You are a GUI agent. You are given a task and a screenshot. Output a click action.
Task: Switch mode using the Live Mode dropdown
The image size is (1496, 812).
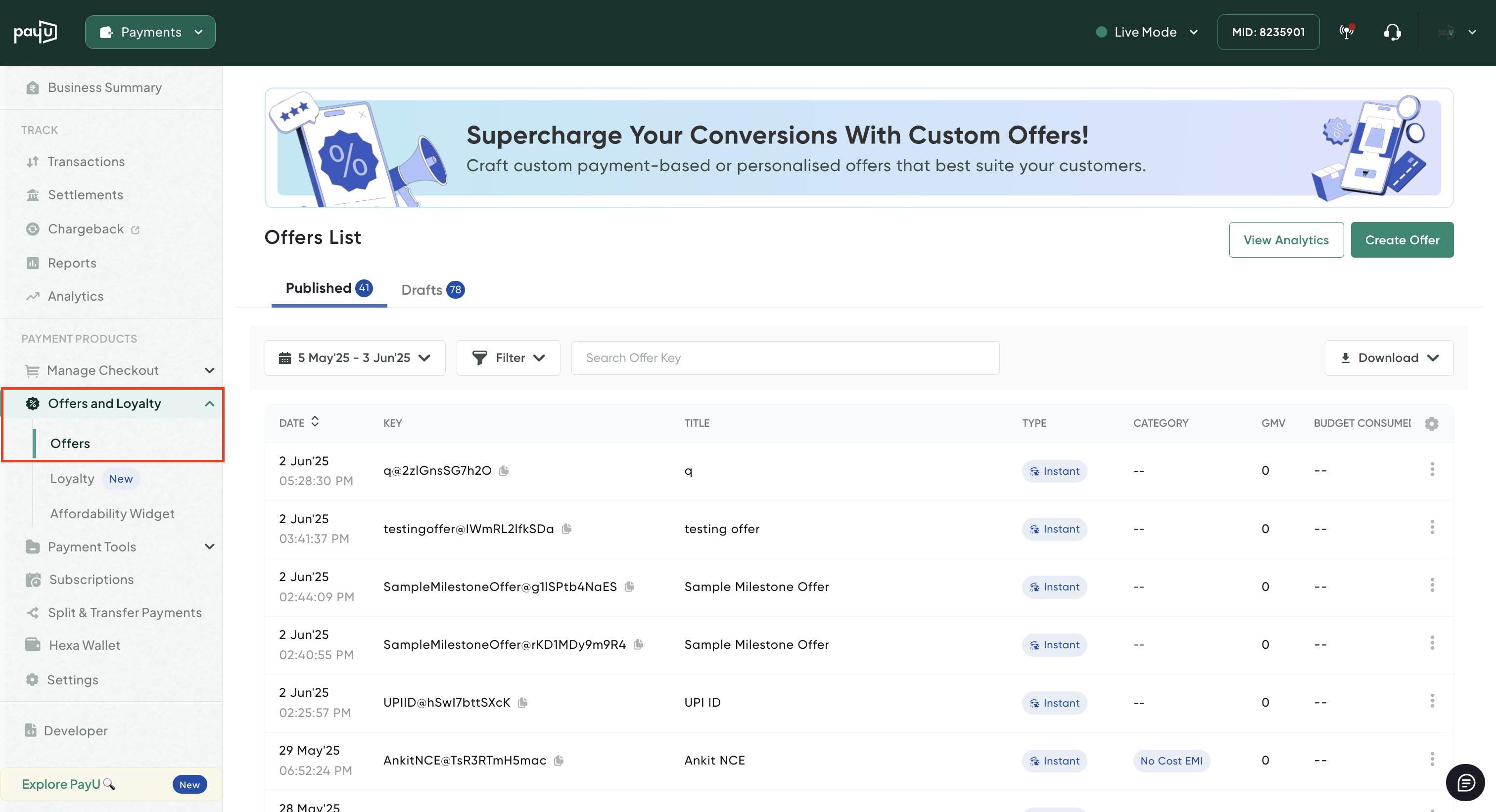[x=1146, y=32]
